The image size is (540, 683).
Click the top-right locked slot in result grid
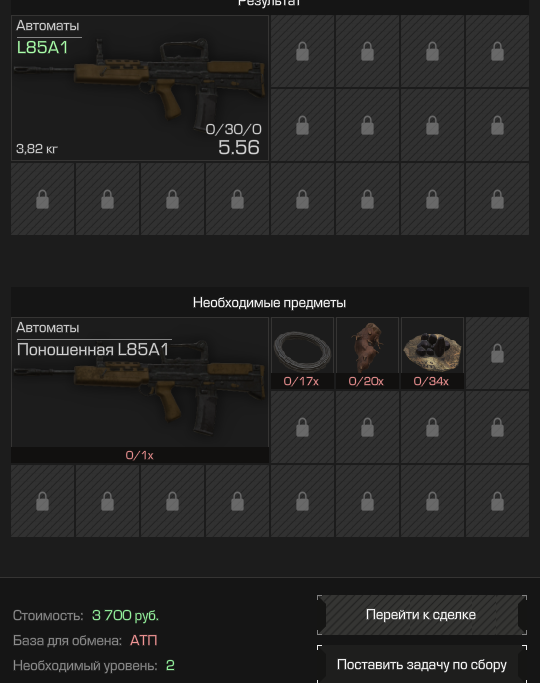[x=497, y=51]
